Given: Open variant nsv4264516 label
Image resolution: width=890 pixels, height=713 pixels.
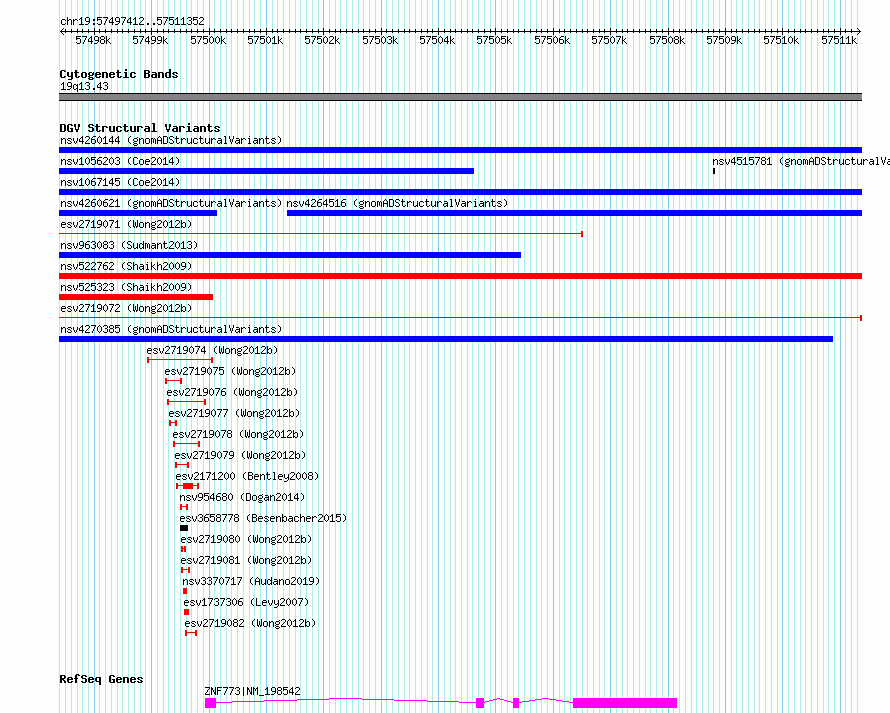Looking at the screenshot, I should pos(397,203).
